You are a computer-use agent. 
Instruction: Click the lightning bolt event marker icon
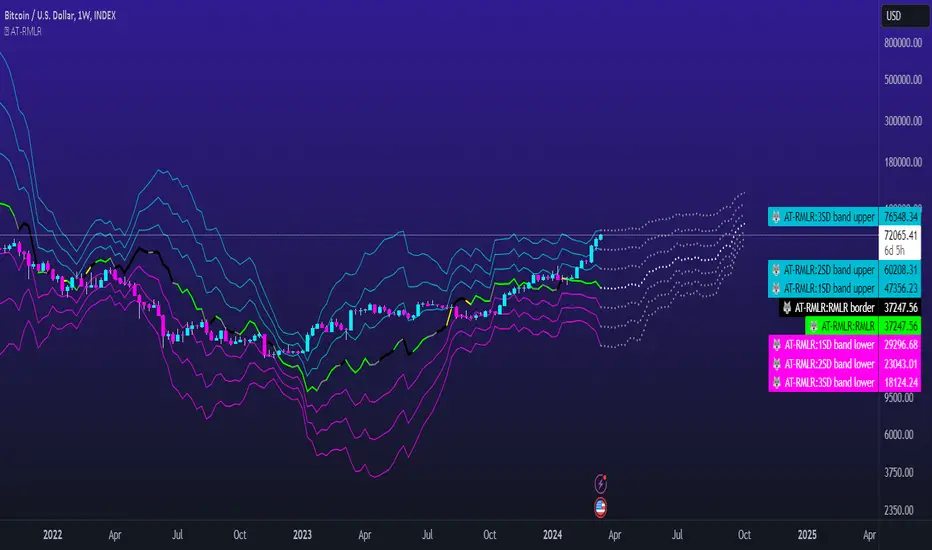tap(600, 483)
